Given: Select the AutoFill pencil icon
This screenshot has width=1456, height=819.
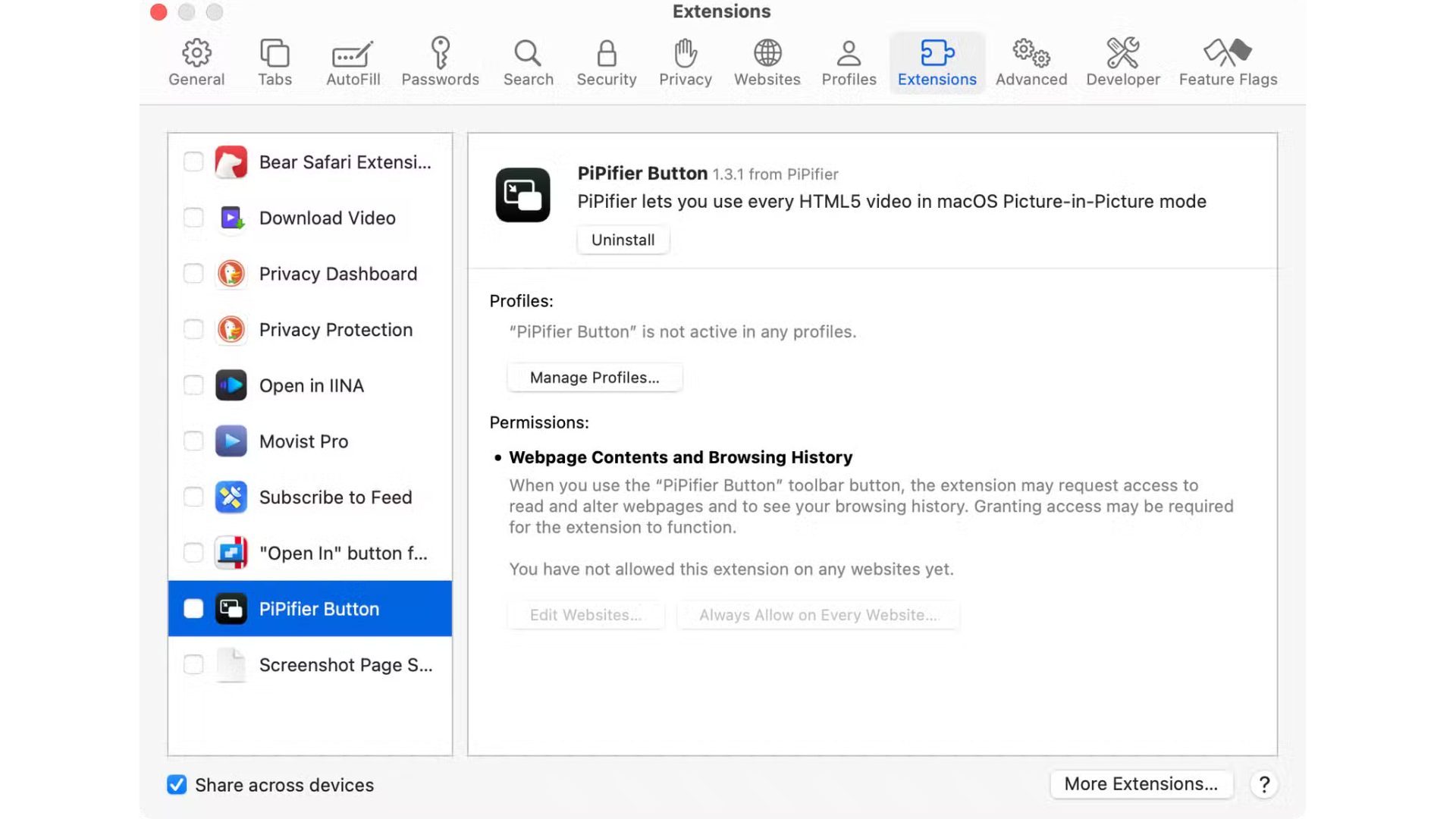Looking at the screenshot, I should point(353,55).
